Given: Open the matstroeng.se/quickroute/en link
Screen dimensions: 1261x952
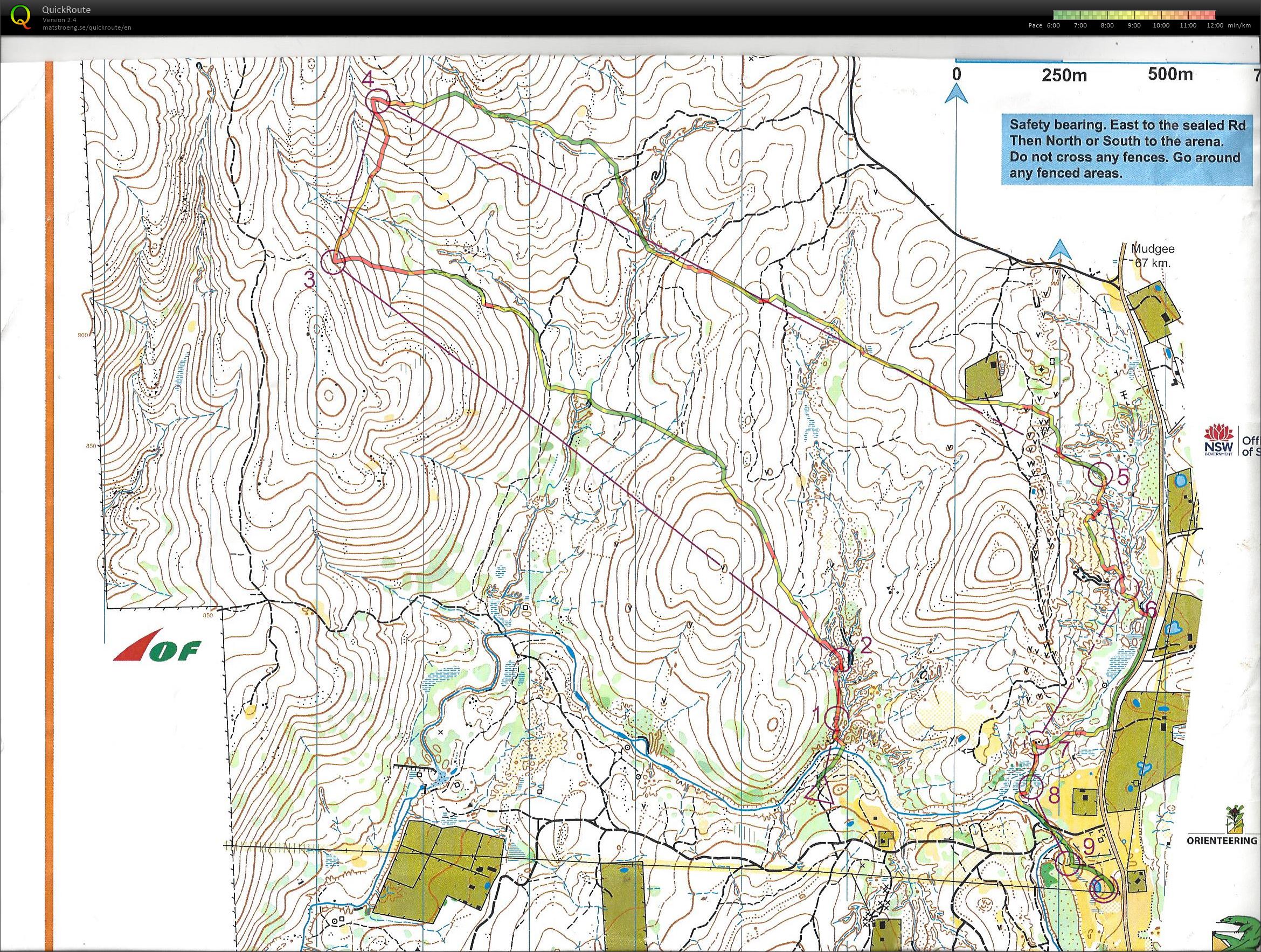Looking at the screenshot, I should click(x=86, y=28).
